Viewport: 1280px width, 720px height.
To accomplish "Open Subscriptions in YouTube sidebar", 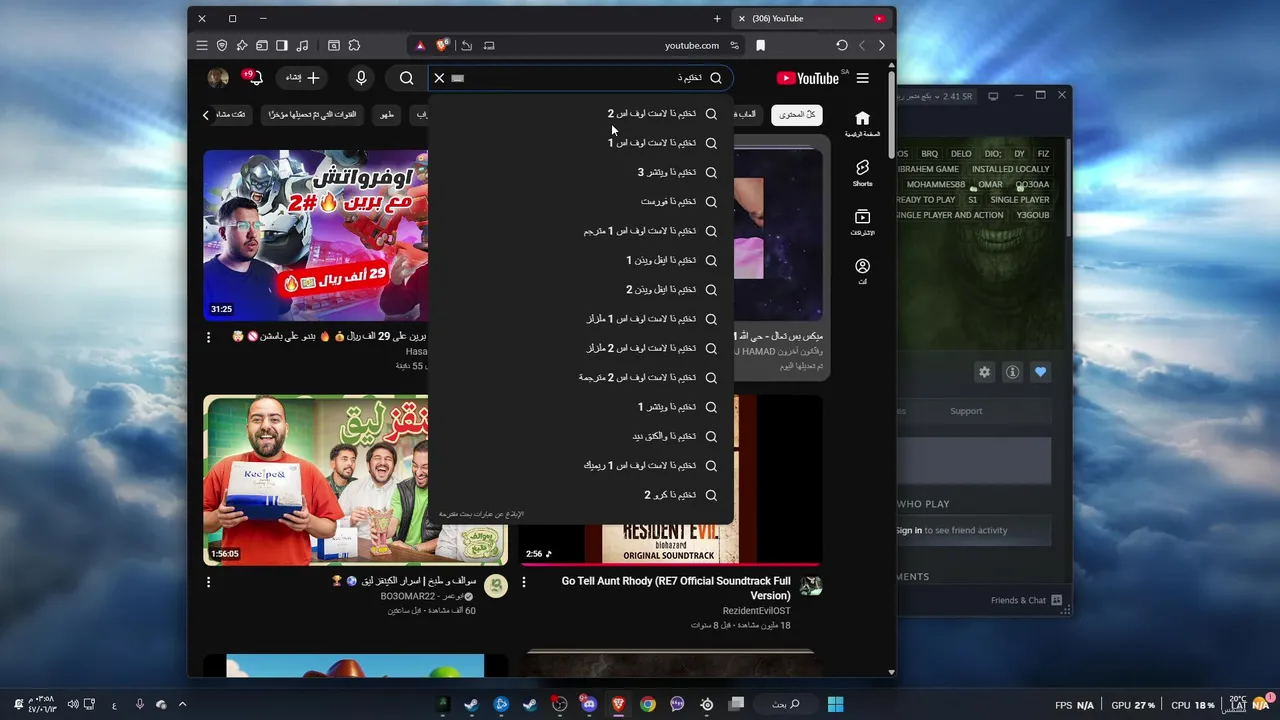I will pyautogui.click(x=862, y=222).
